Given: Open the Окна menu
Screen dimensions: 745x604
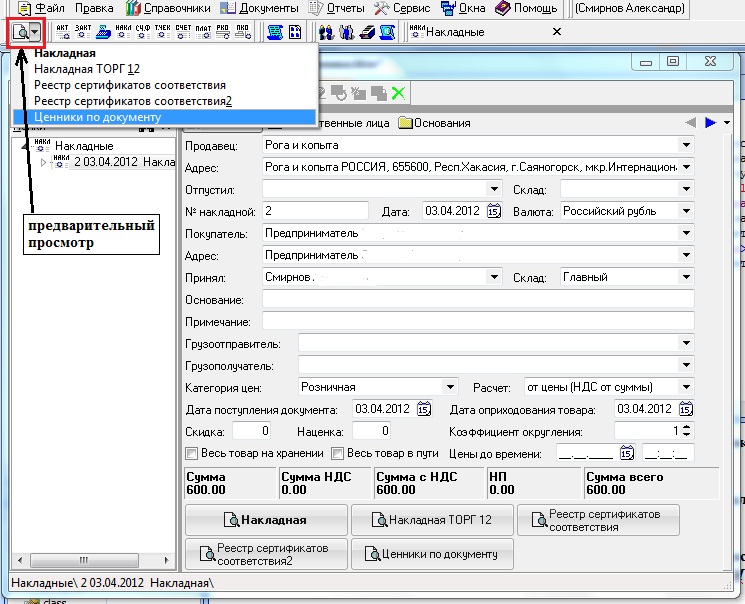Looking at the screenshot, I should coord(463,8).
